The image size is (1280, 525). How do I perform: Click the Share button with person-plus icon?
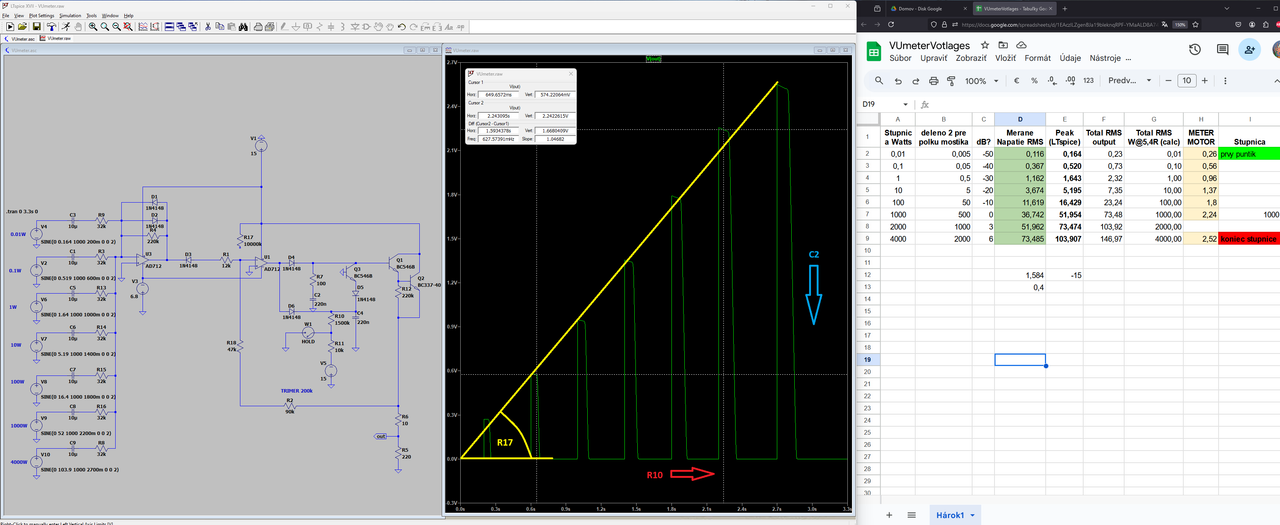(x=1249, y=49)
